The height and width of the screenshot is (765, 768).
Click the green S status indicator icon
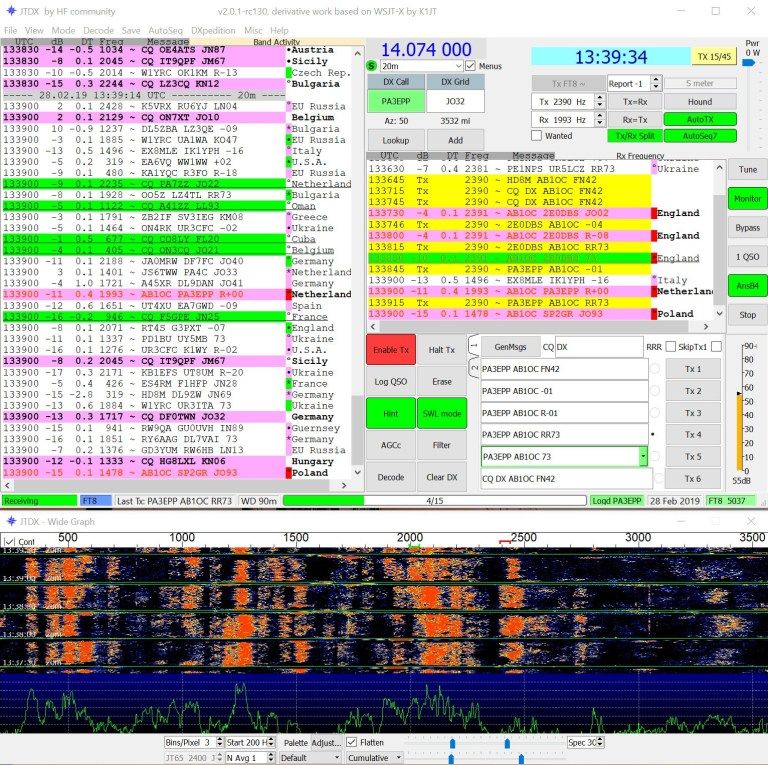click(x=373, y=66)
